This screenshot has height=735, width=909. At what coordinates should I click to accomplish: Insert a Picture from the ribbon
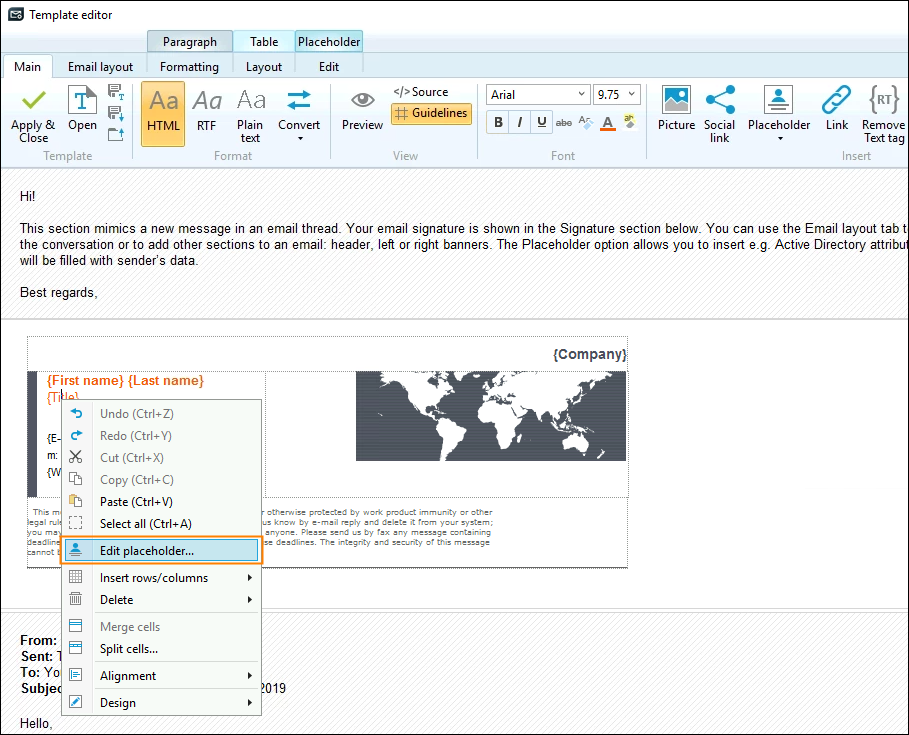676,100
